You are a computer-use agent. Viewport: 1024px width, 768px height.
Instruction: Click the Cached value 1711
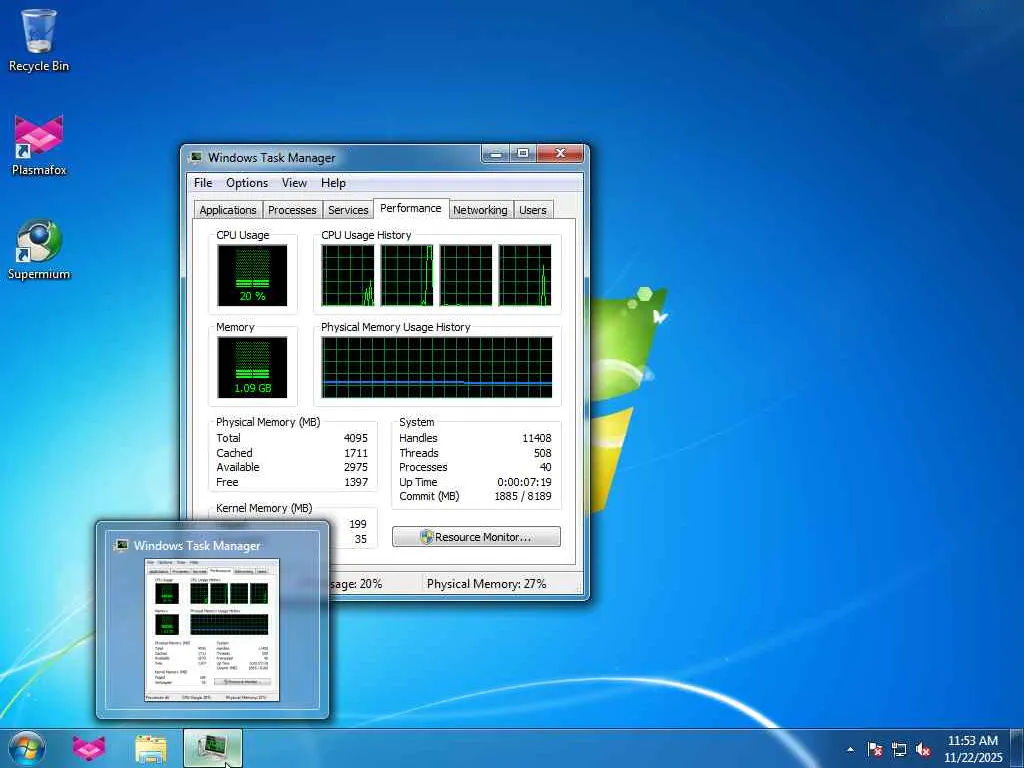[x=356, y=453]
